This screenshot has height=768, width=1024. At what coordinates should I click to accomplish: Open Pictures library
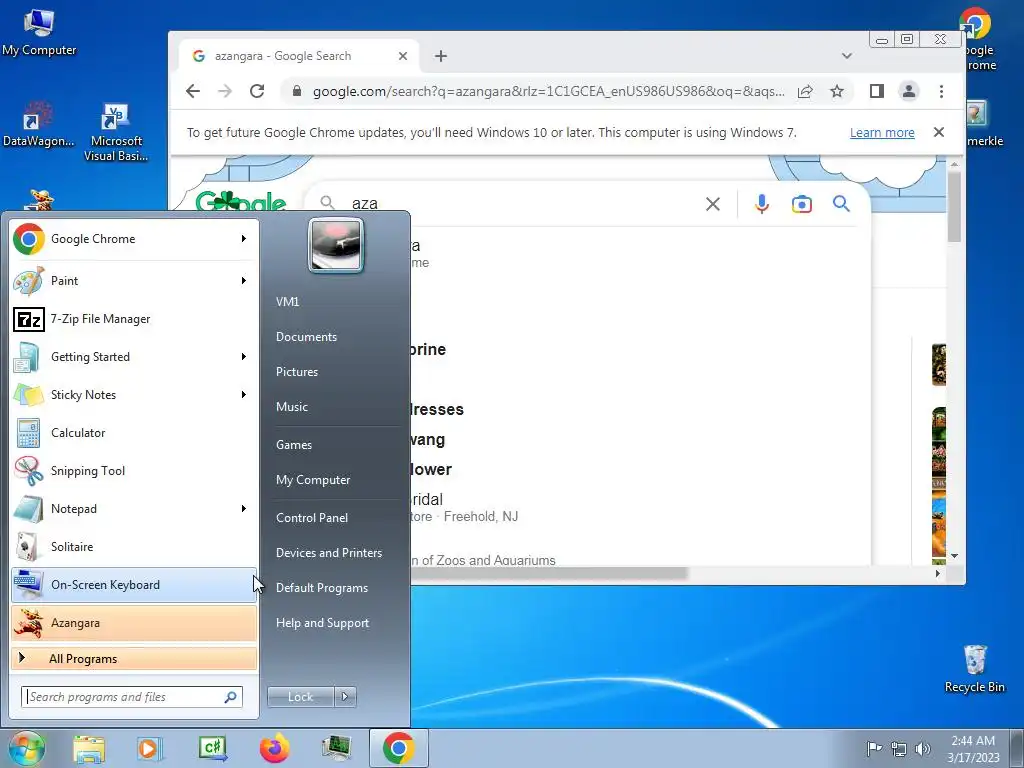[x=296, y=372]
